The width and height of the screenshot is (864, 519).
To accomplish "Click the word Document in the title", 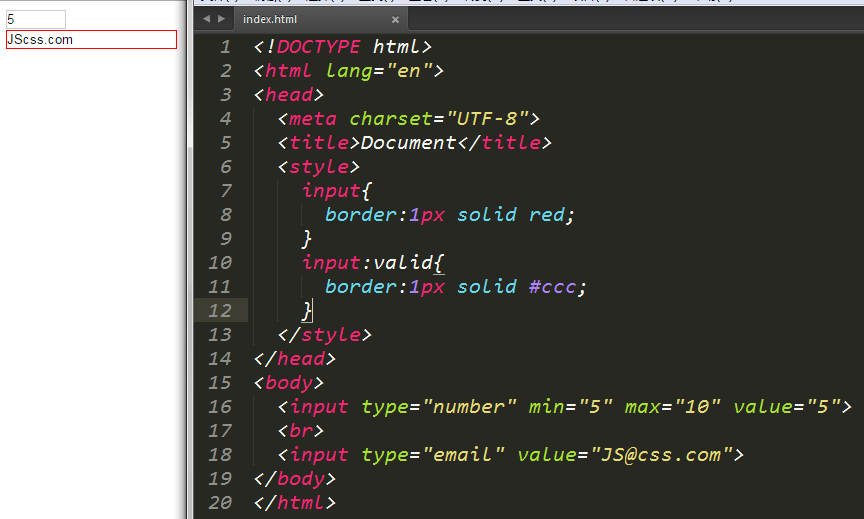I will [408, 143].
